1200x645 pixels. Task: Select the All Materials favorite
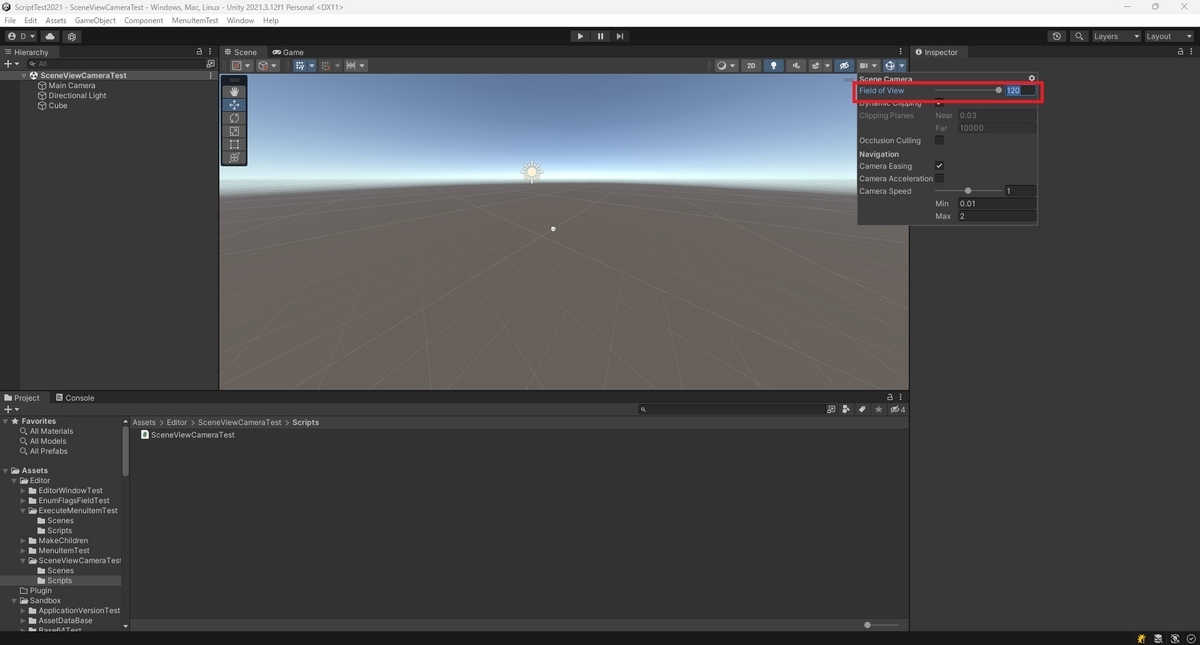(x=51, y=431)
